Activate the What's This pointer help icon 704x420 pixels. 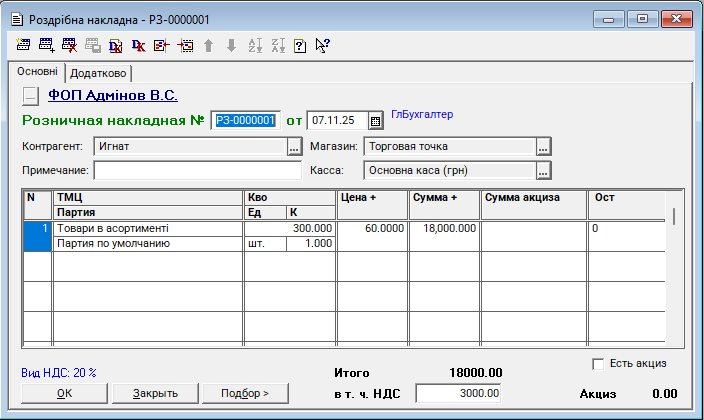pyautogui.click(x=322, y=45)
